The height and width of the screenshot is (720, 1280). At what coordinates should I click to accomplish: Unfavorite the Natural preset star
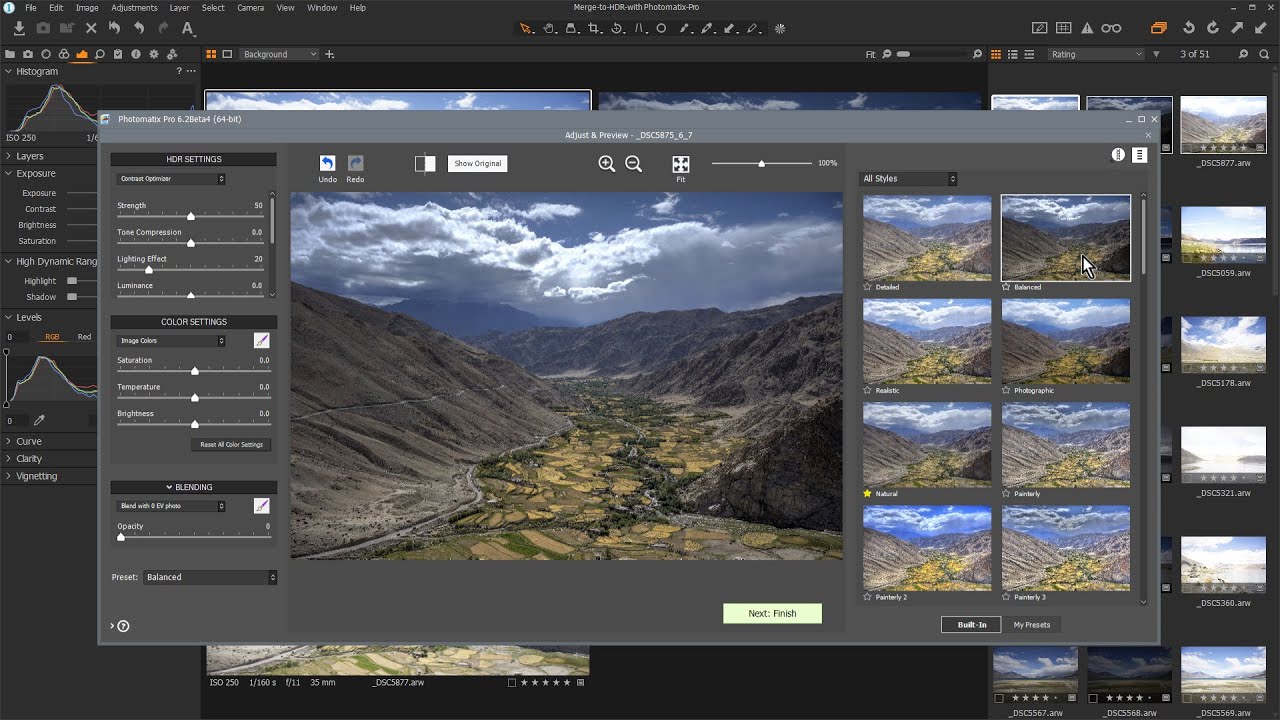click(x=868, y=494)
